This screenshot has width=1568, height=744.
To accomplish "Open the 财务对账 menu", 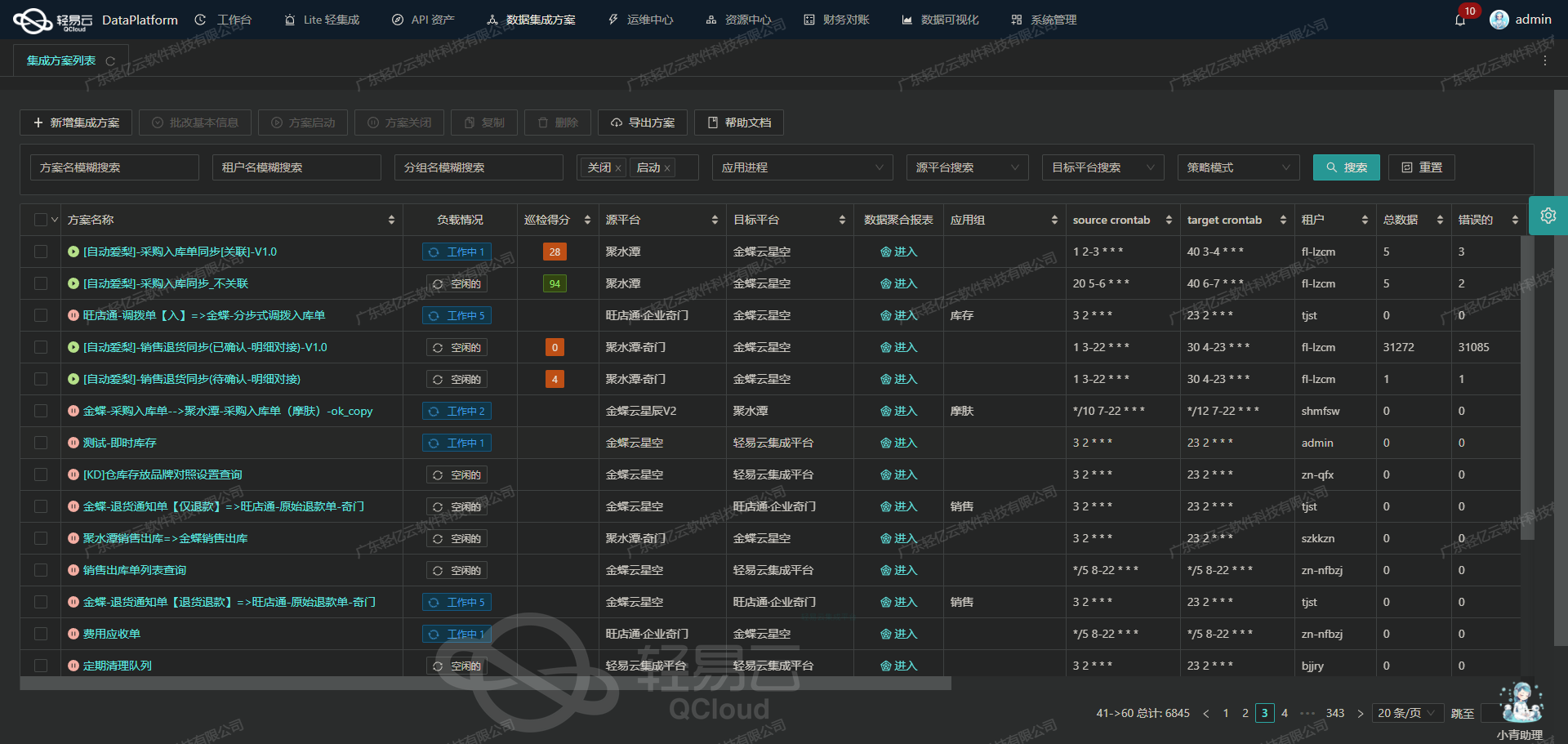I will point(837,20).
